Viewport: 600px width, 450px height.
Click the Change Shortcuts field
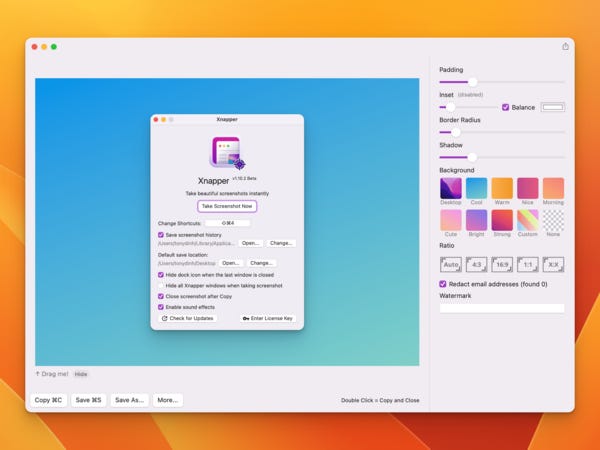pyautogui.click(x=228, y=223)
